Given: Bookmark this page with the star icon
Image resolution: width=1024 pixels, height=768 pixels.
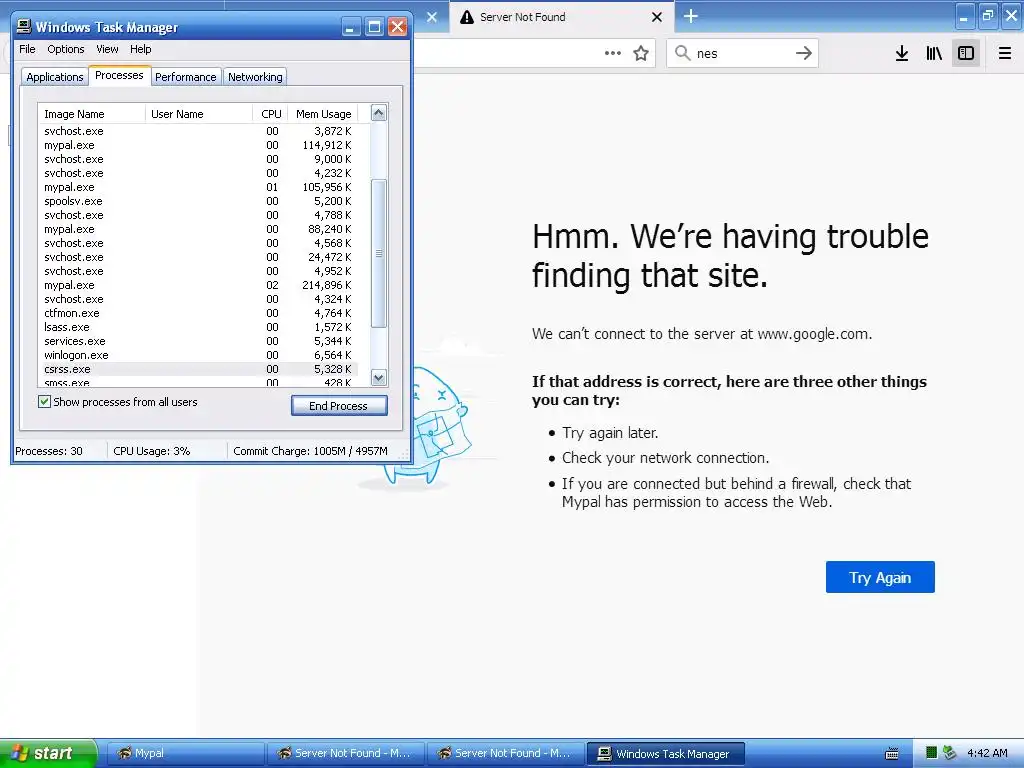Looking at the screenshot, I should pos(641,53).
